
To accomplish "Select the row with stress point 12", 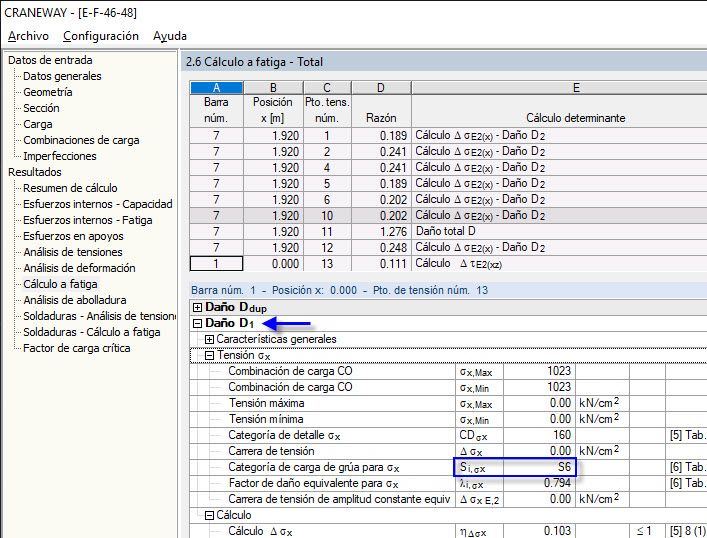I will [x=448, y=248].
